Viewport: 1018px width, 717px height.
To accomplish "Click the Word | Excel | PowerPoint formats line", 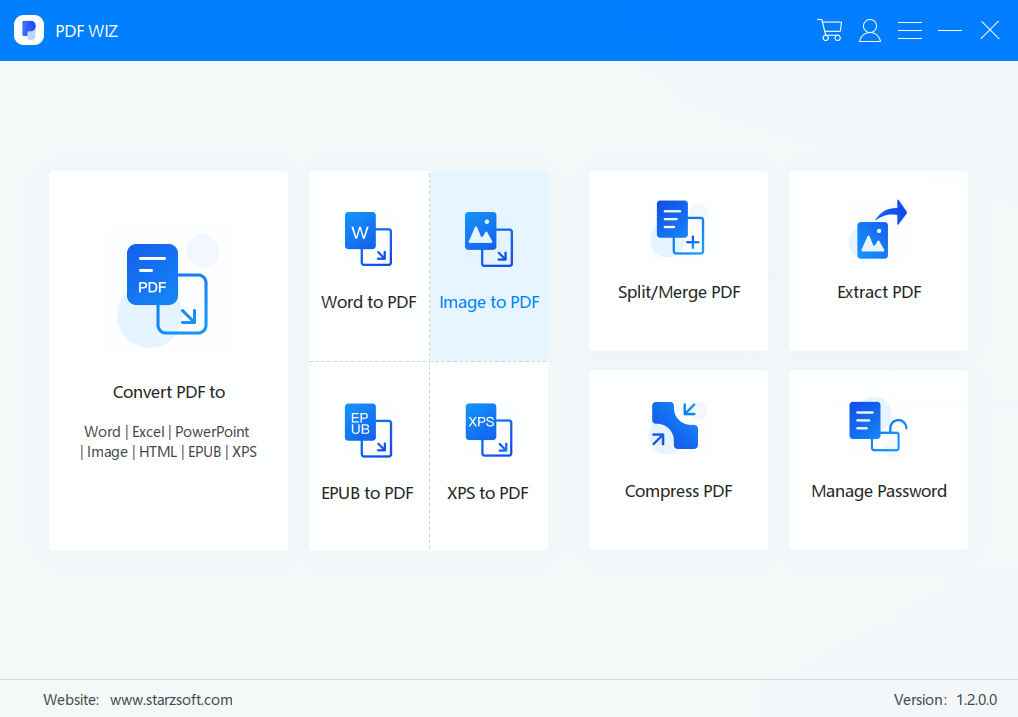I will click(x=167, y=432).
